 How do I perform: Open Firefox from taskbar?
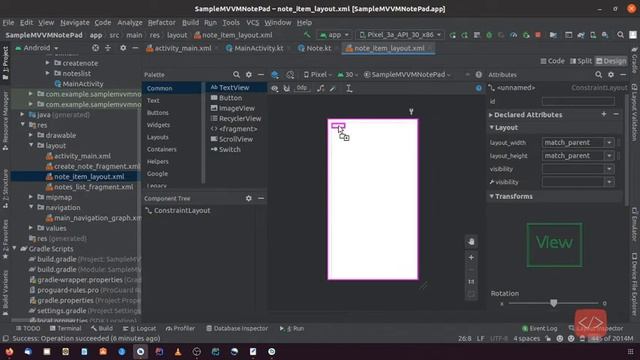tap(9, 351)
